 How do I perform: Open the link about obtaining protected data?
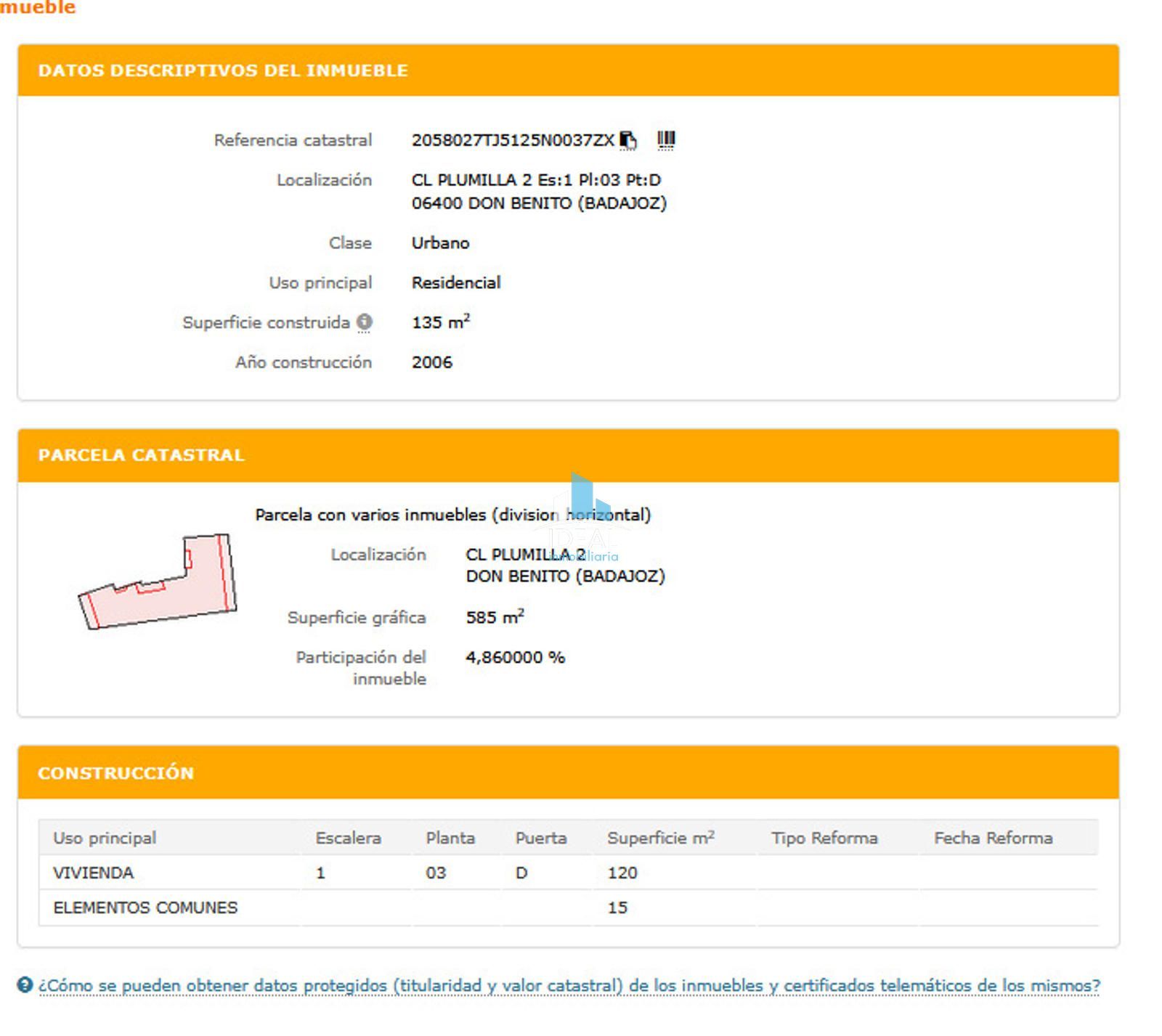[x=569, y=986]
